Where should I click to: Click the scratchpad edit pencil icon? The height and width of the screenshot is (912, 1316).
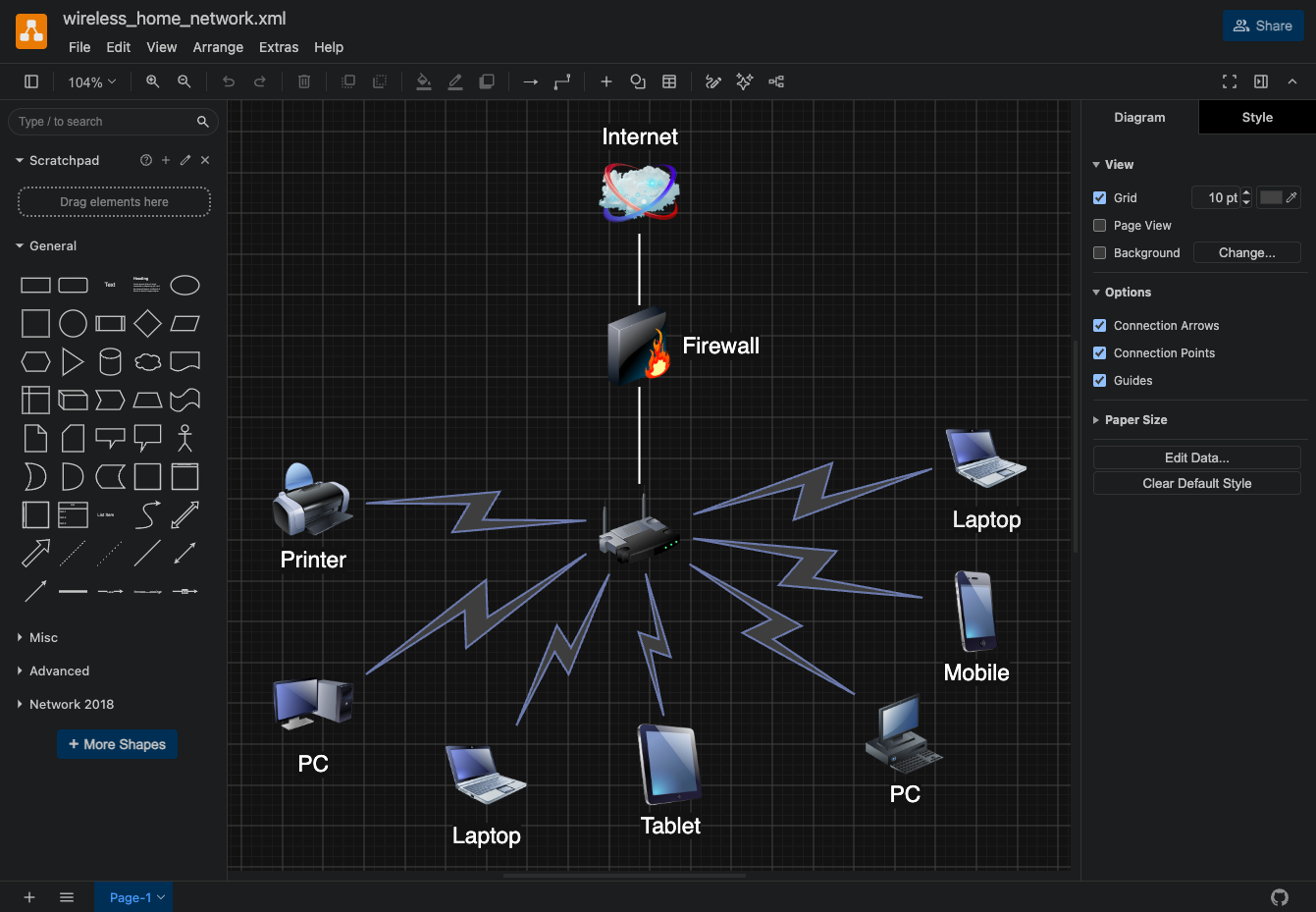coord(185,160)
